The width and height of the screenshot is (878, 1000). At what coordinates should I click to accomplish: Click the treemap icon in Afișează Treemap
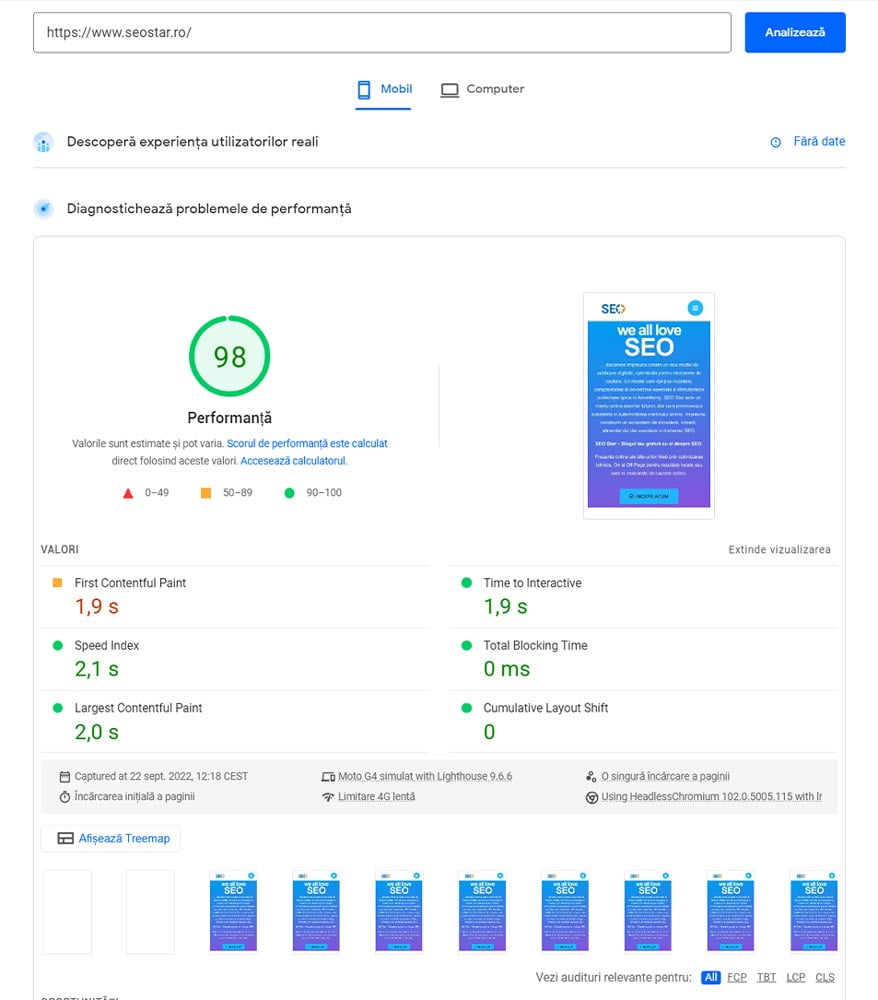(65, 838)
